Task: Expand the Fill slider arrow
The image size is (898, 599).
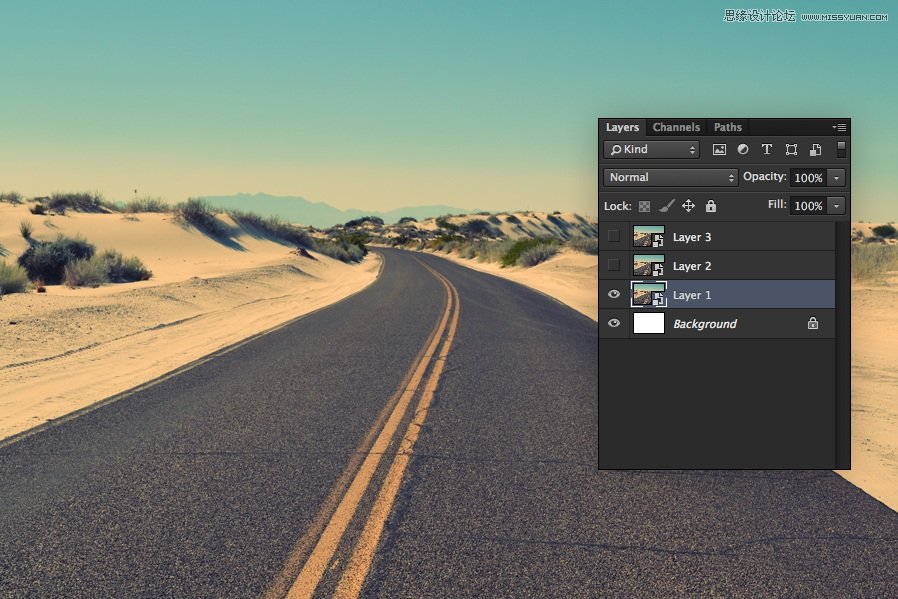Action: [836, 206]
